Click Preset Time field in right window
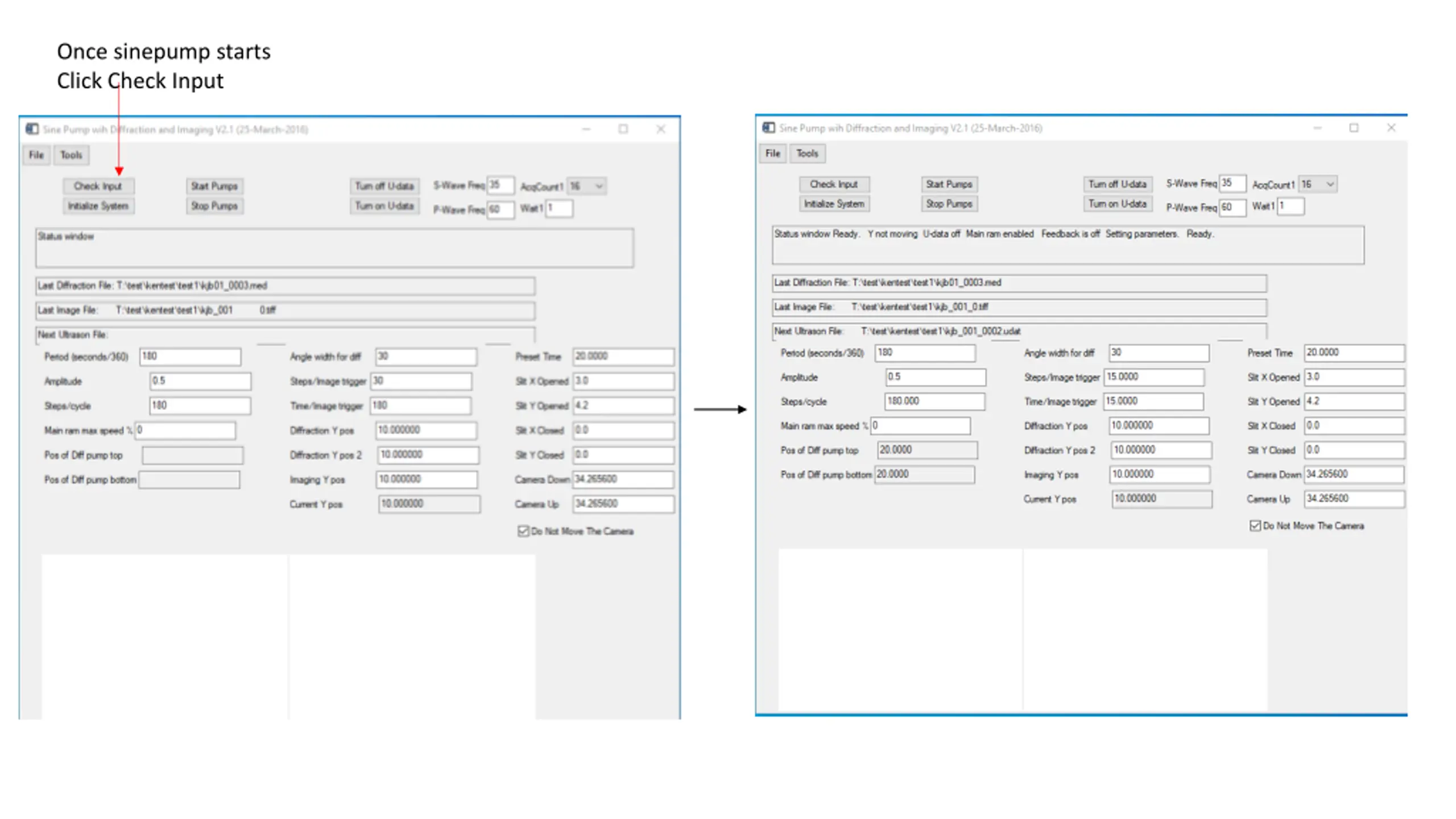This screenshot has height=819, width=1456. pyautogui.click(x=1354, y=353)
